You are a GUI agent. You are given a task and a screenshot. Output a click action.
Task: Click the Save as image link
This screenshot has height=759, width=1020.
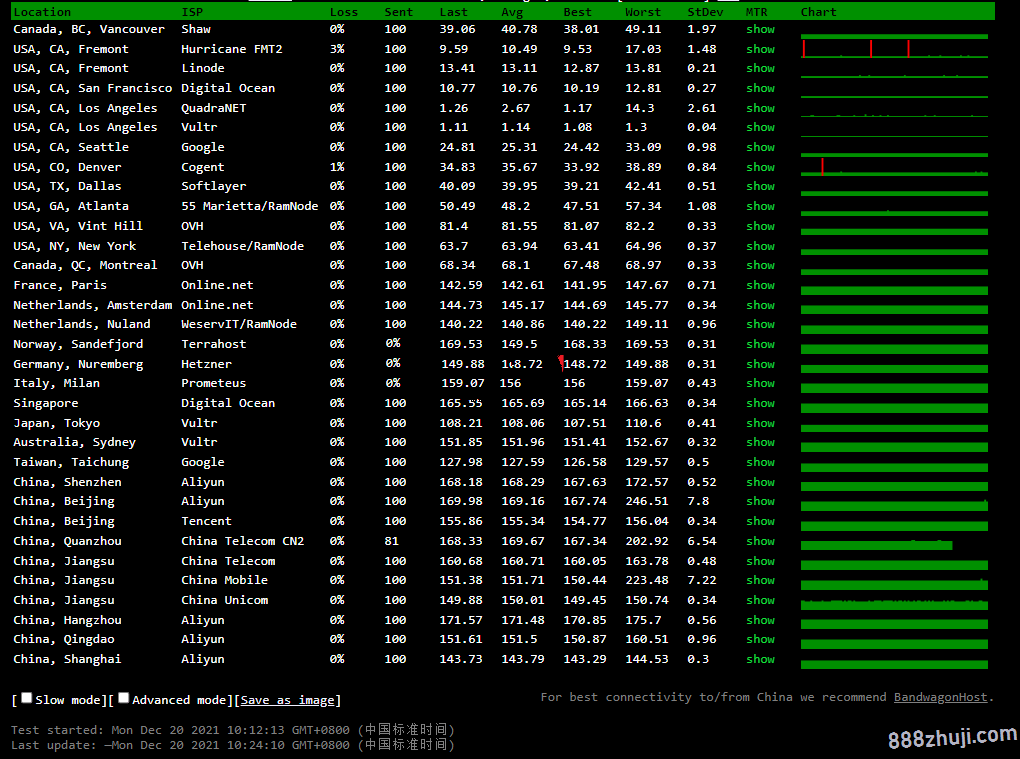point(287,700)
